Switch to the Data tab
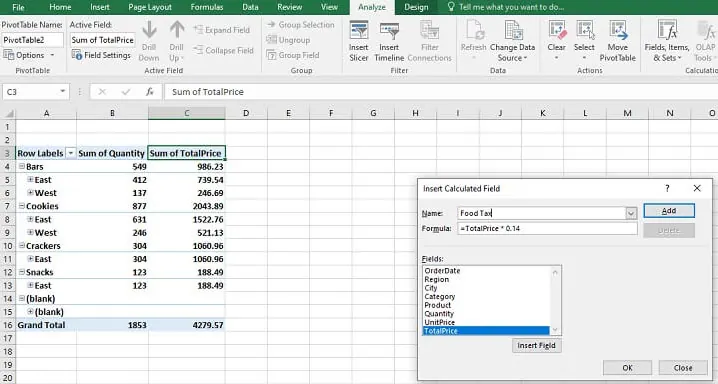 250,7
